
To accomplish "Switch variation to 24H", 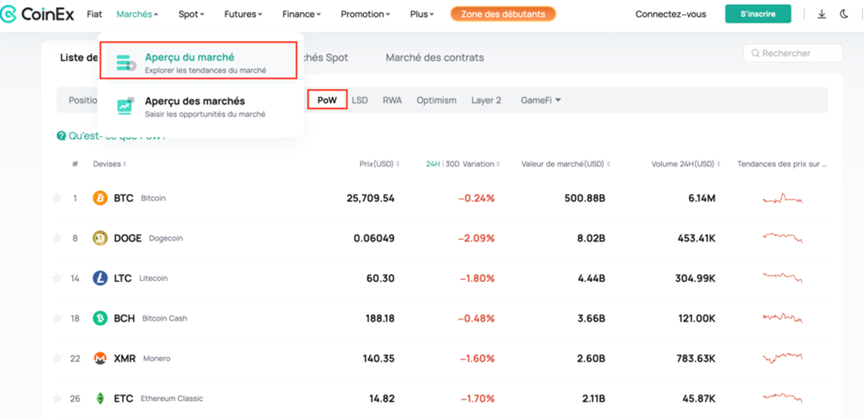I will 433,164.
